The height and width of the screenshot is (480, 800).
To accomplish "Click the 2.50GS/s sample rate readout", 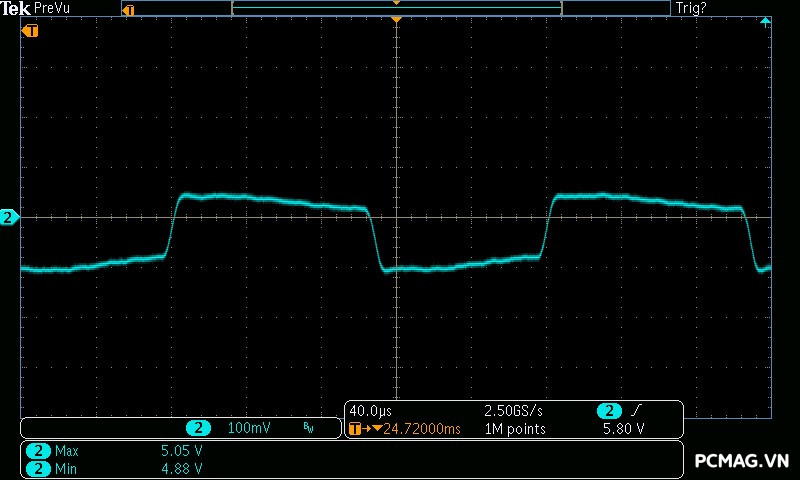I will [x=514, y=411].
